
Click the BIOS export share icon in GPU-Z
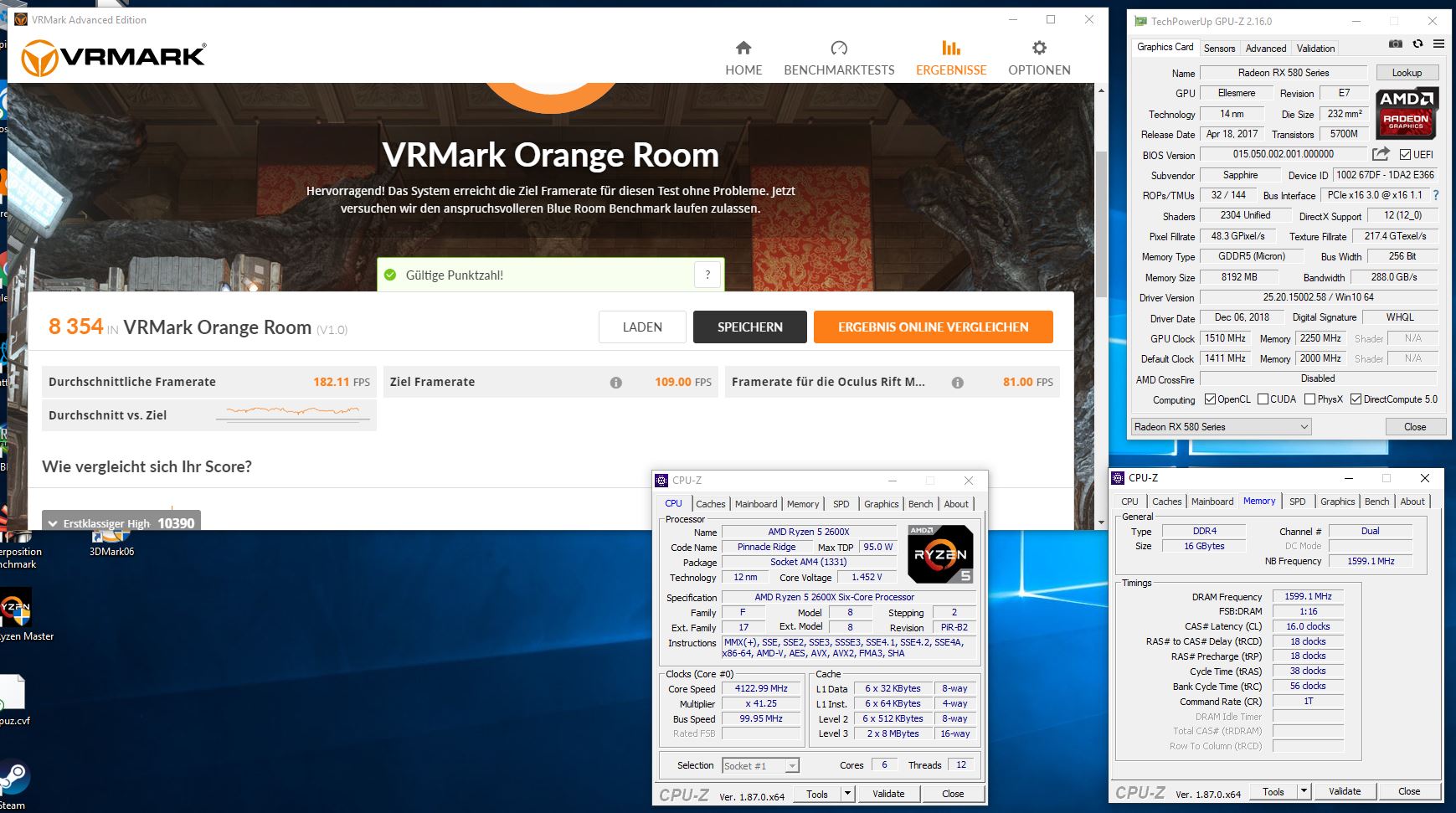coord(1381,154)
